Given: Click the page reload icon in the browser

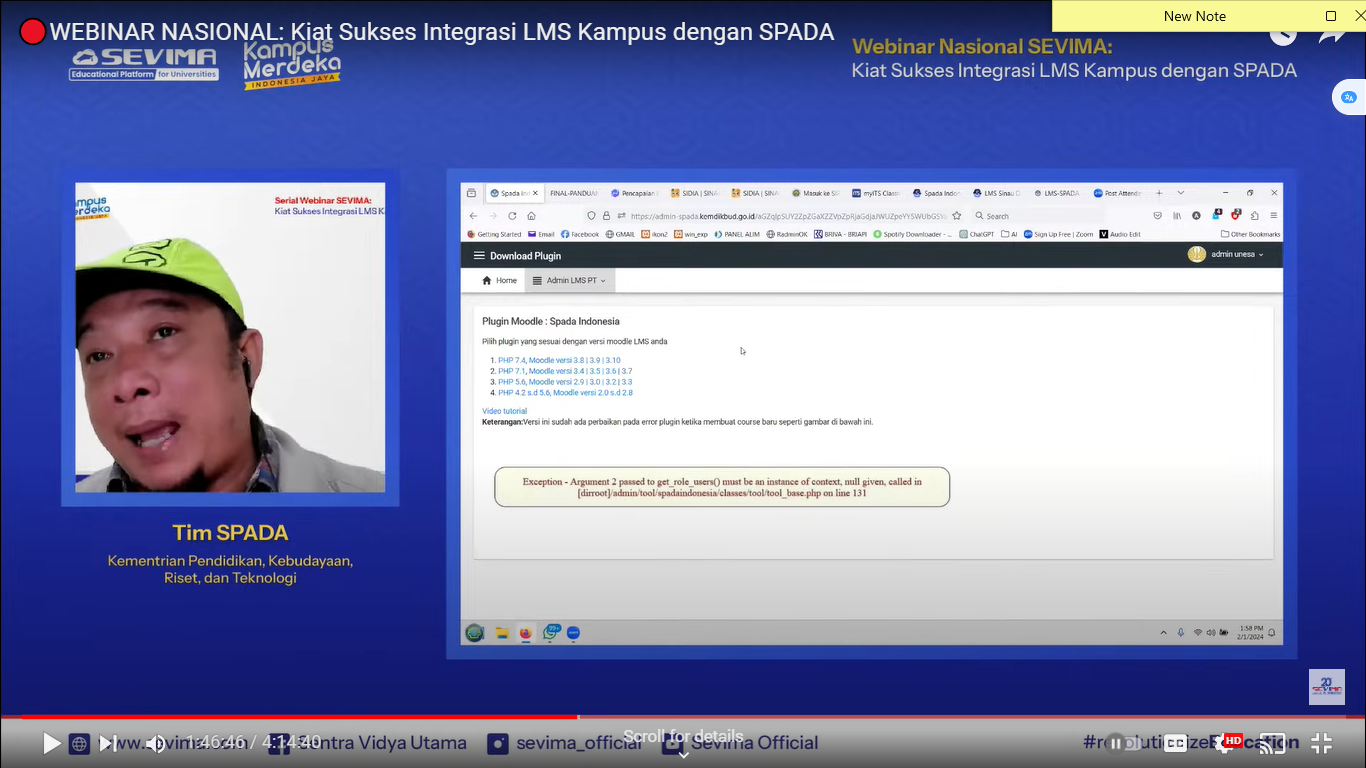Looking at the screenshot, I should pos(512,215).
